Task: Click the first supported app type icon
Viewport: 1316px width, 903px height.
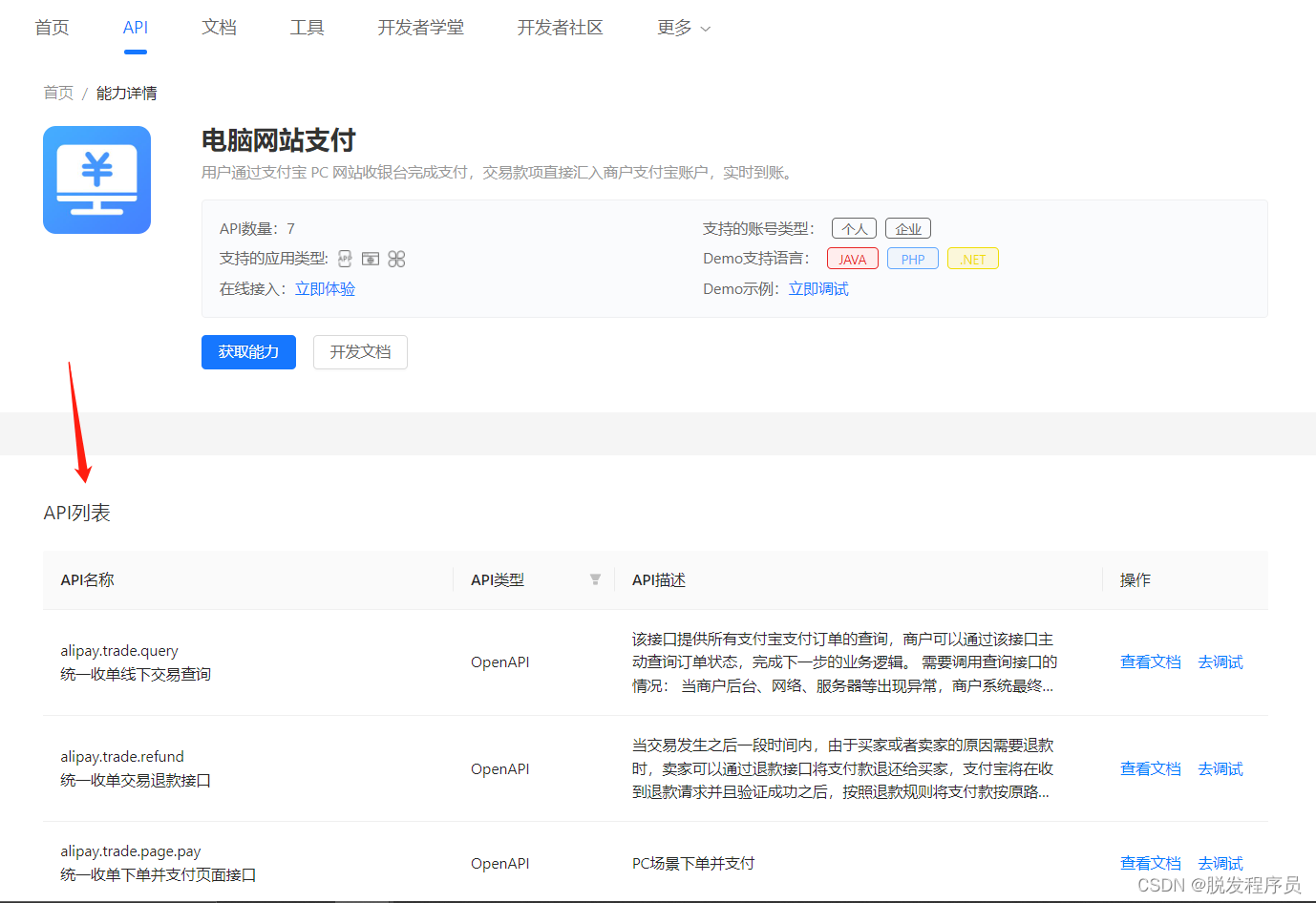Action: tap(345, 259)
